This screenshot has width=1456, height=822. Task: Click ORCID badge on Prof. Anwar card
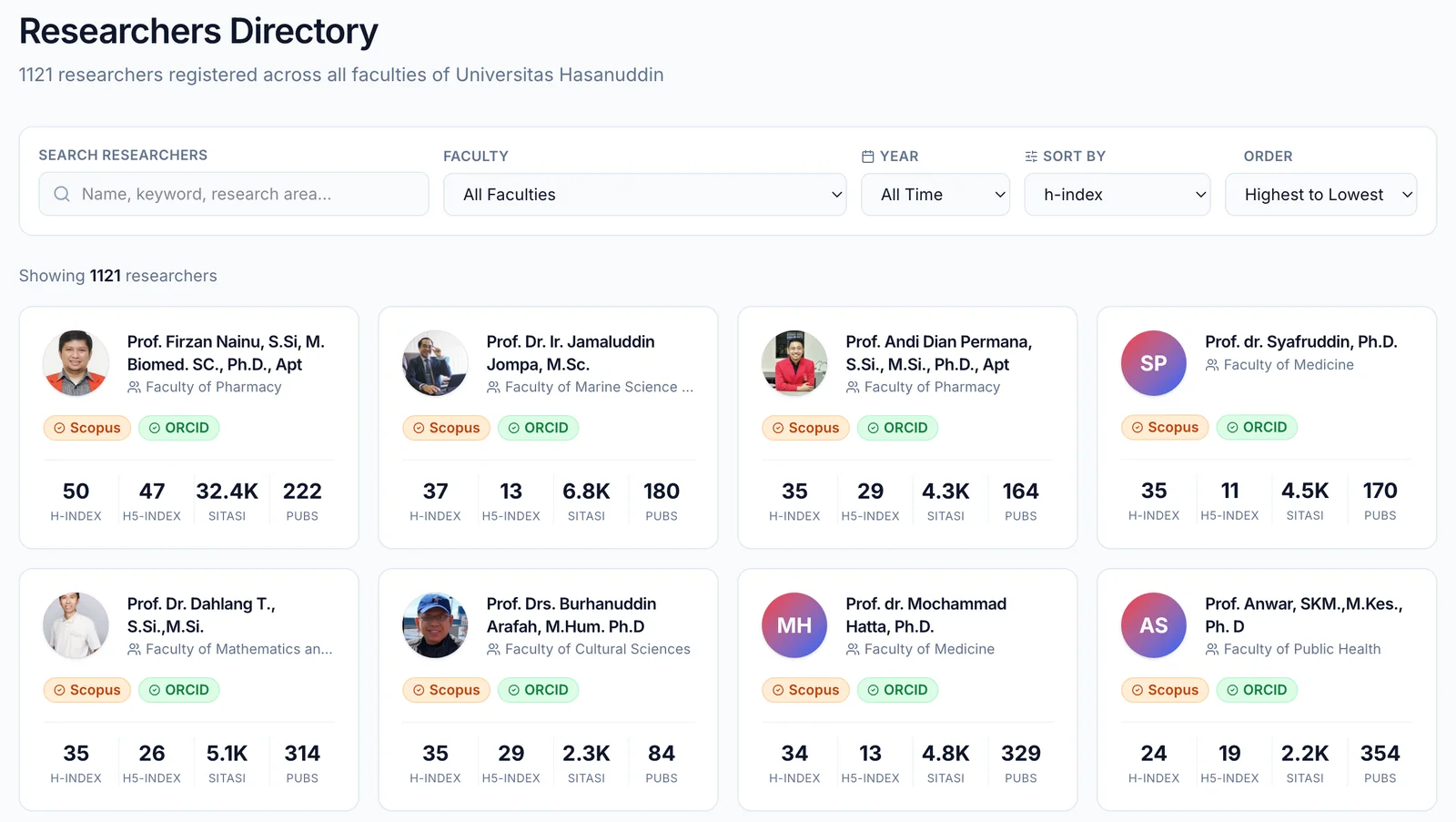(1258, 690)
